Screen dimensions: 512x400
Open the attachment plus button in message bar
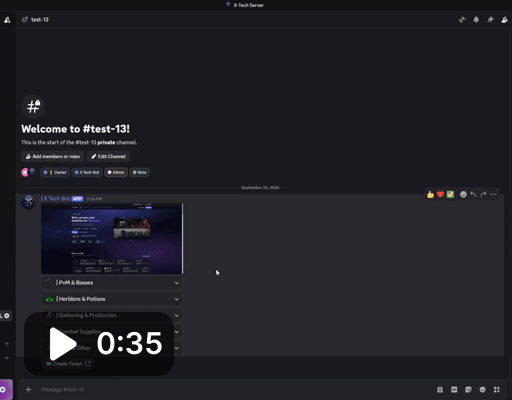tap(28, 389)
